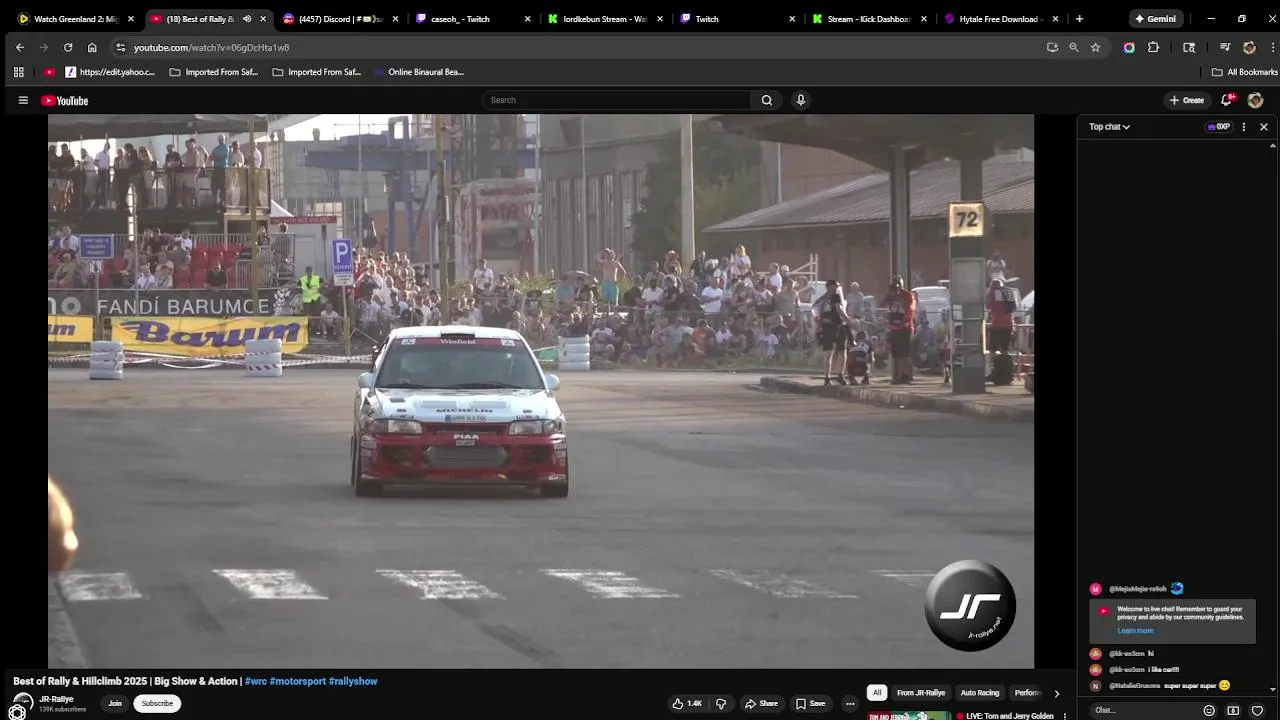
Task: Open the YouTube account avatar menu
Action: click(1255, 100)
